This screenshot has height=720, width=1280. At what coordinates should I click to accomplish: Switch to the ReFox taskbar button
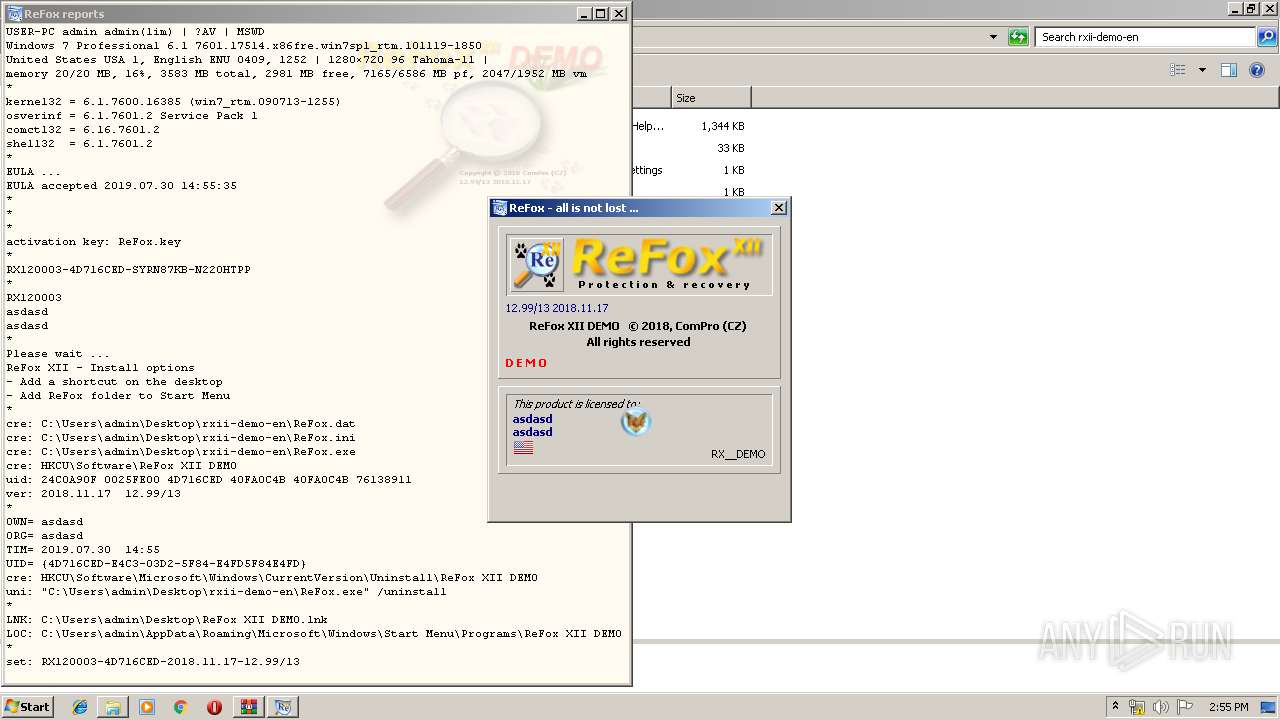click(284, 707)
